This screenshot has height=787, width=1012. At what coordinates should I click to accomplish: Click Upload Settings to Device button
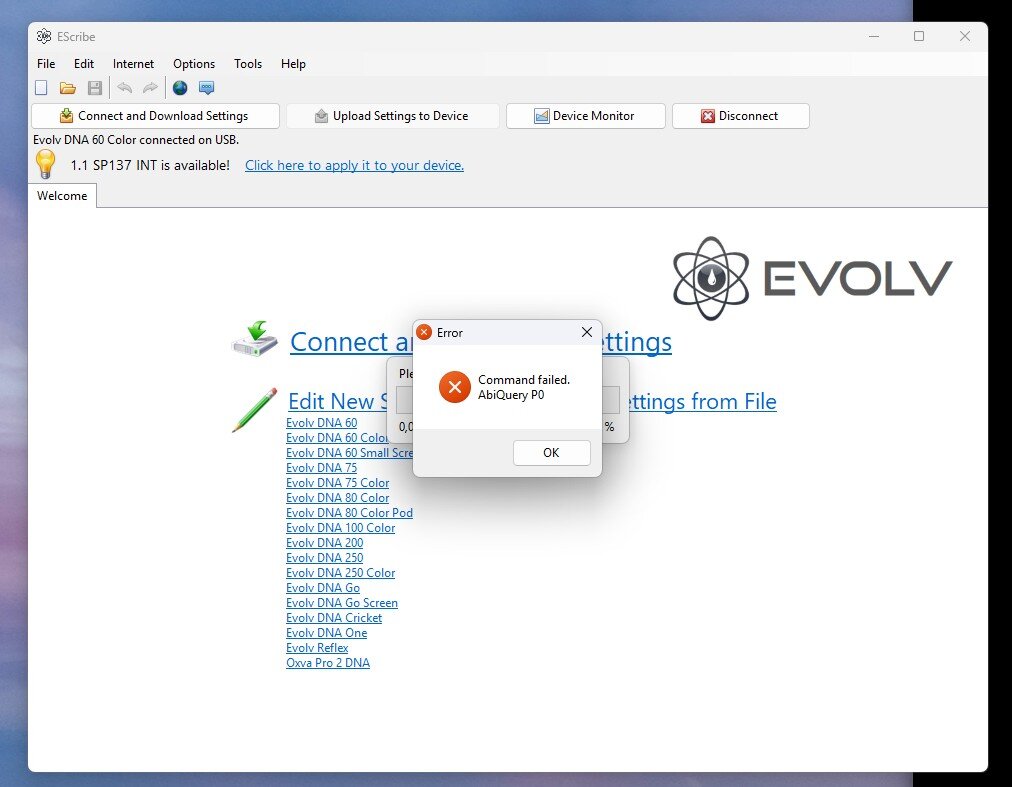(x=392, y=116)
